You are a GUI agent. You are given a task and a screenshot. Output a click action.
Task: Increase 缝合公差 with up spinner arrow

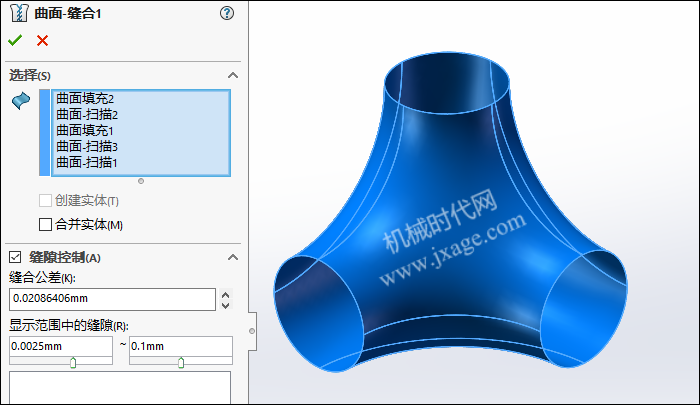click(x=225, y=295)
